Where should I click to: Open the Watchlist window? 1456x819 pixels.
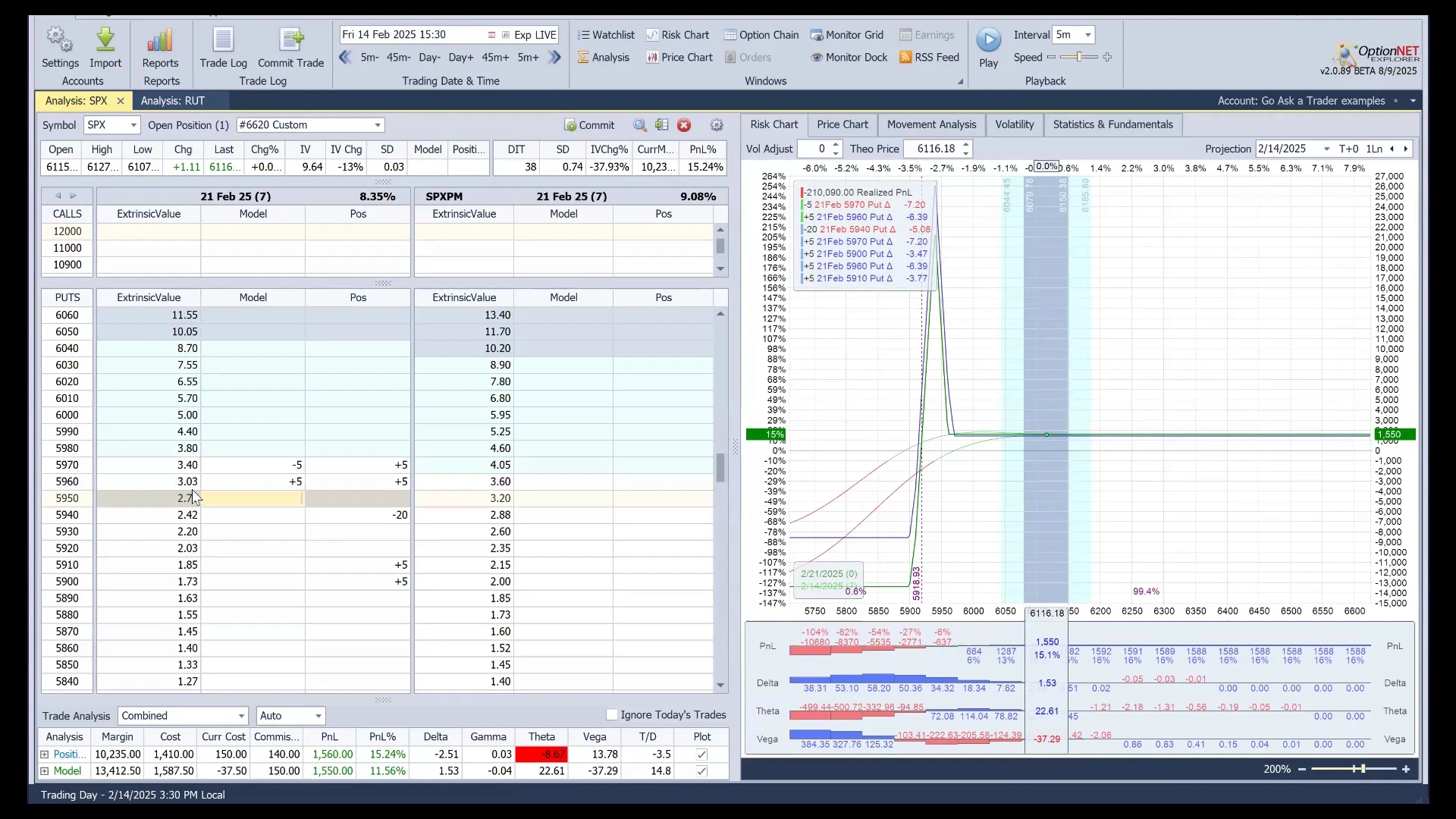605,35
